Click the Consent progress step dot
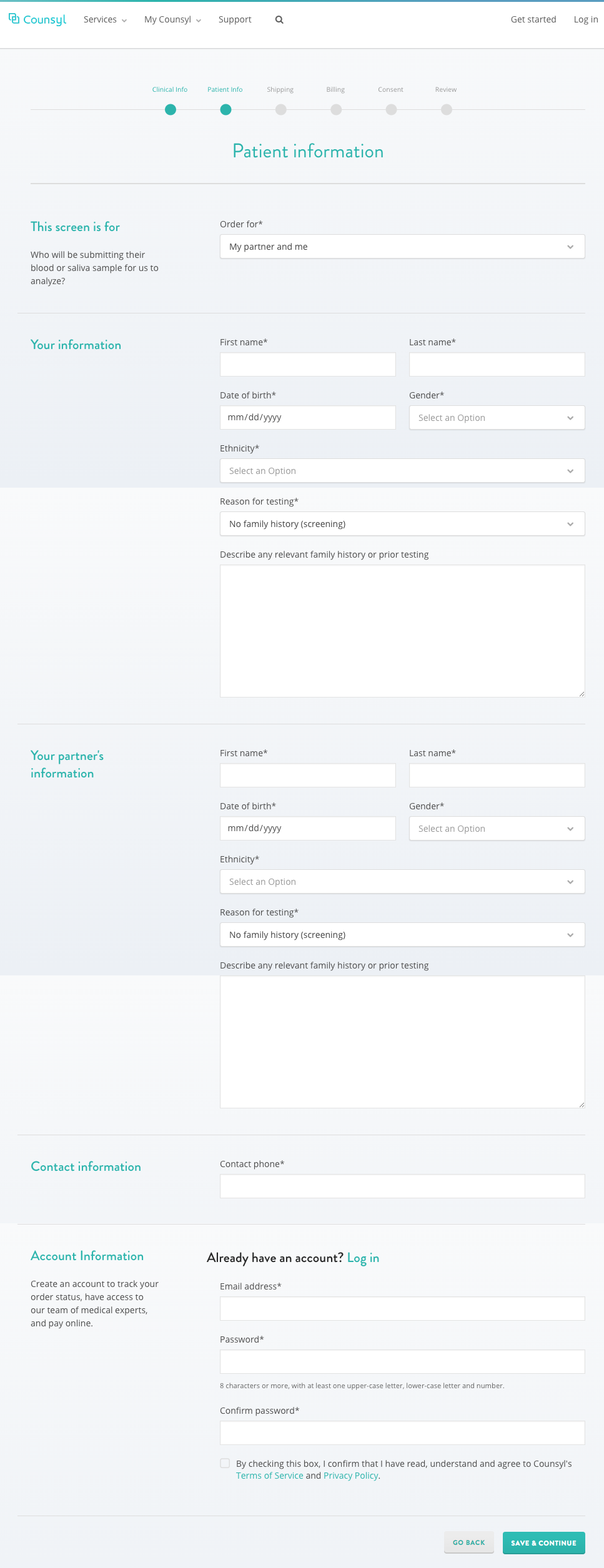 (x=391, y=110)
